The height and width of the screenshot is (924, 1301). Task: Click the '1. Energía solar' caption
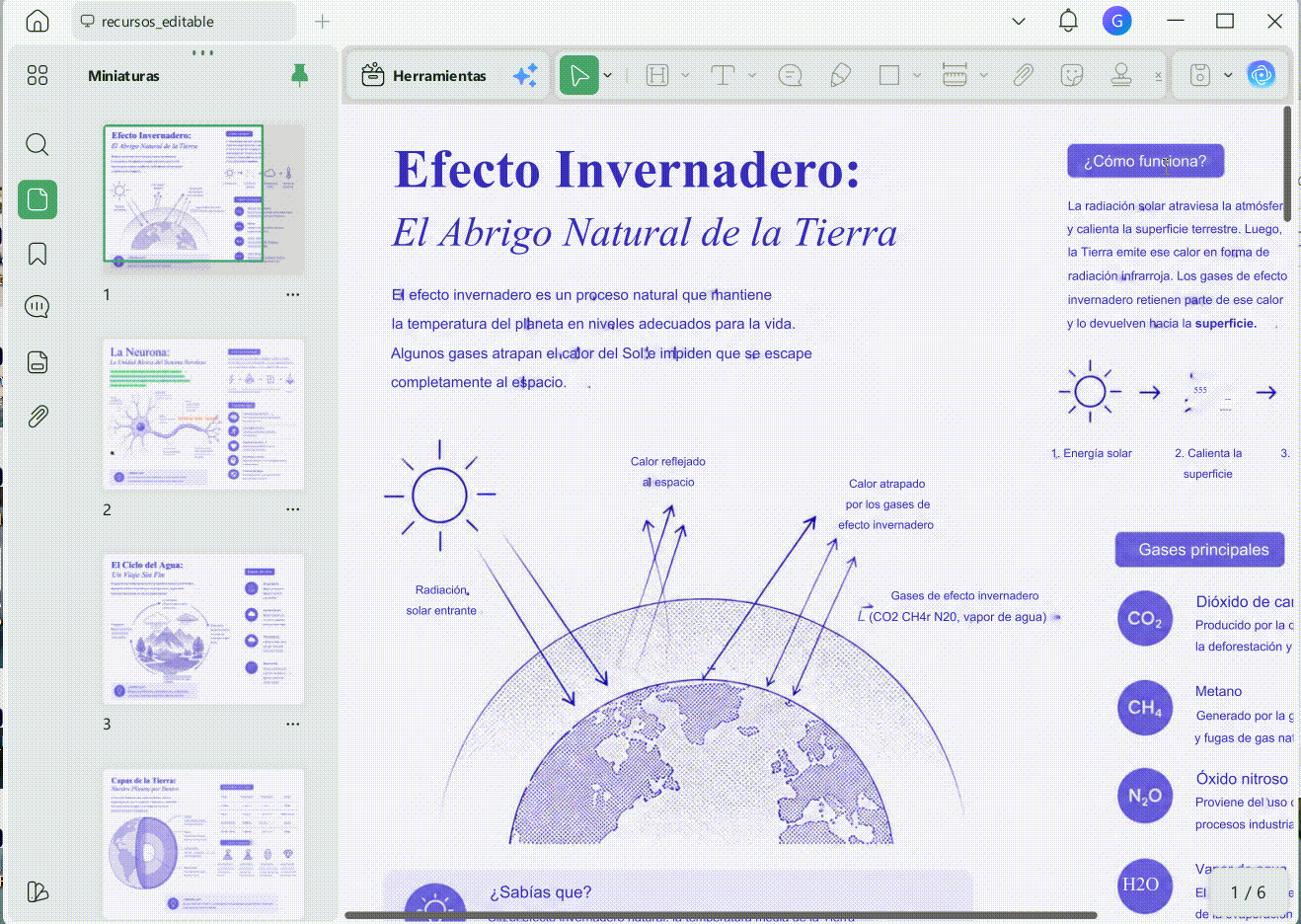pos(1092,453)
